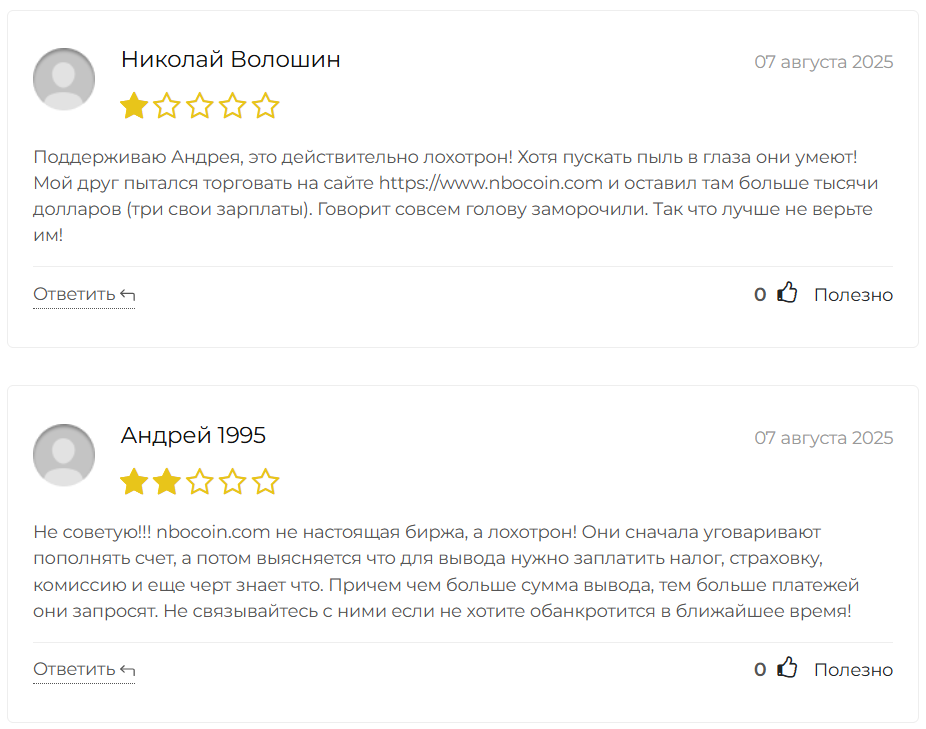Click the Ответить link under Николай's review
Image resolution: width=926 pixels, height=729 pixels.
(x=75, y=293)
